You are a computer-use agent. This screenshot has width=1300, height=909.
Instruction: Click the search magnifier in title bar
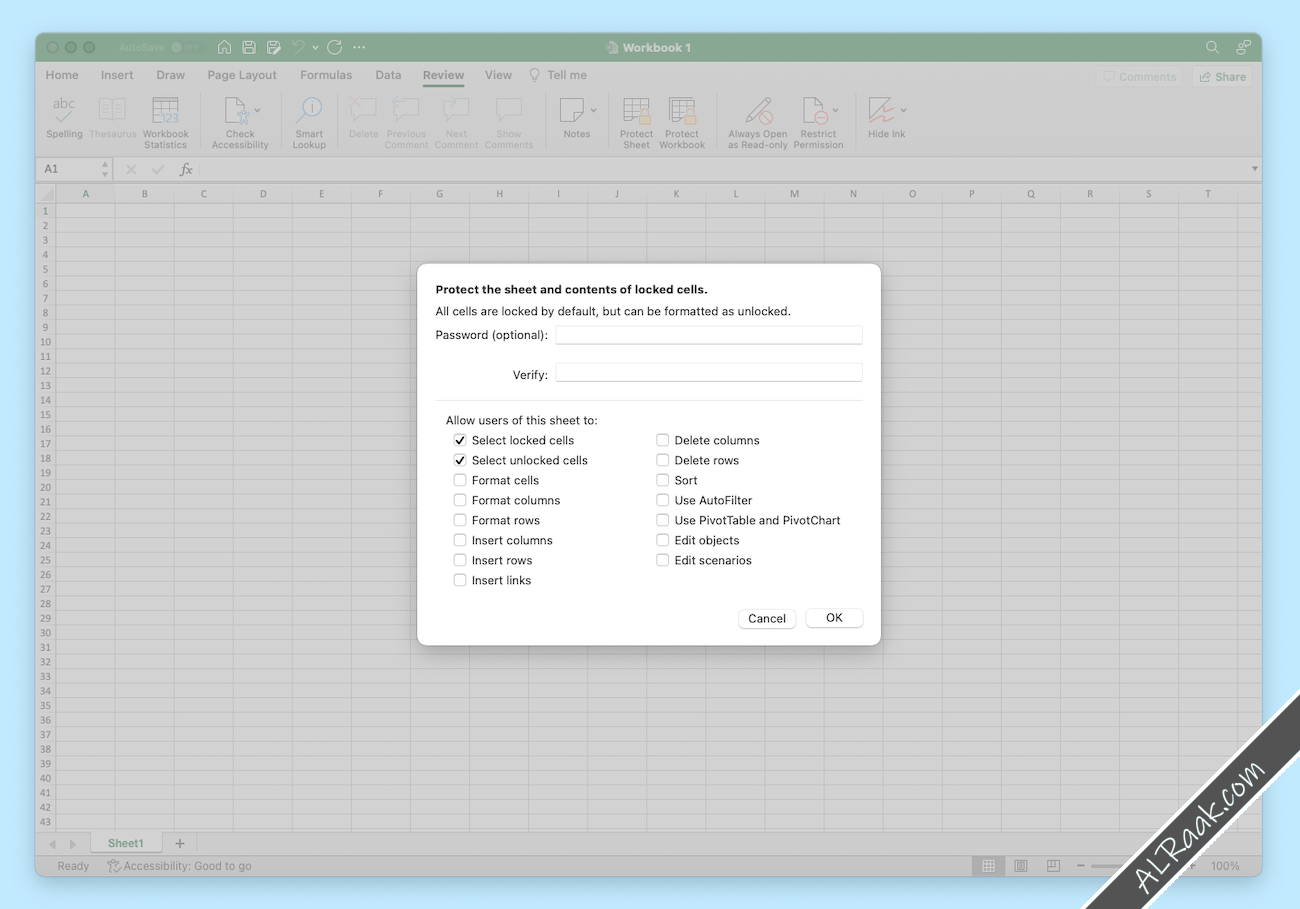point(1212,47)
